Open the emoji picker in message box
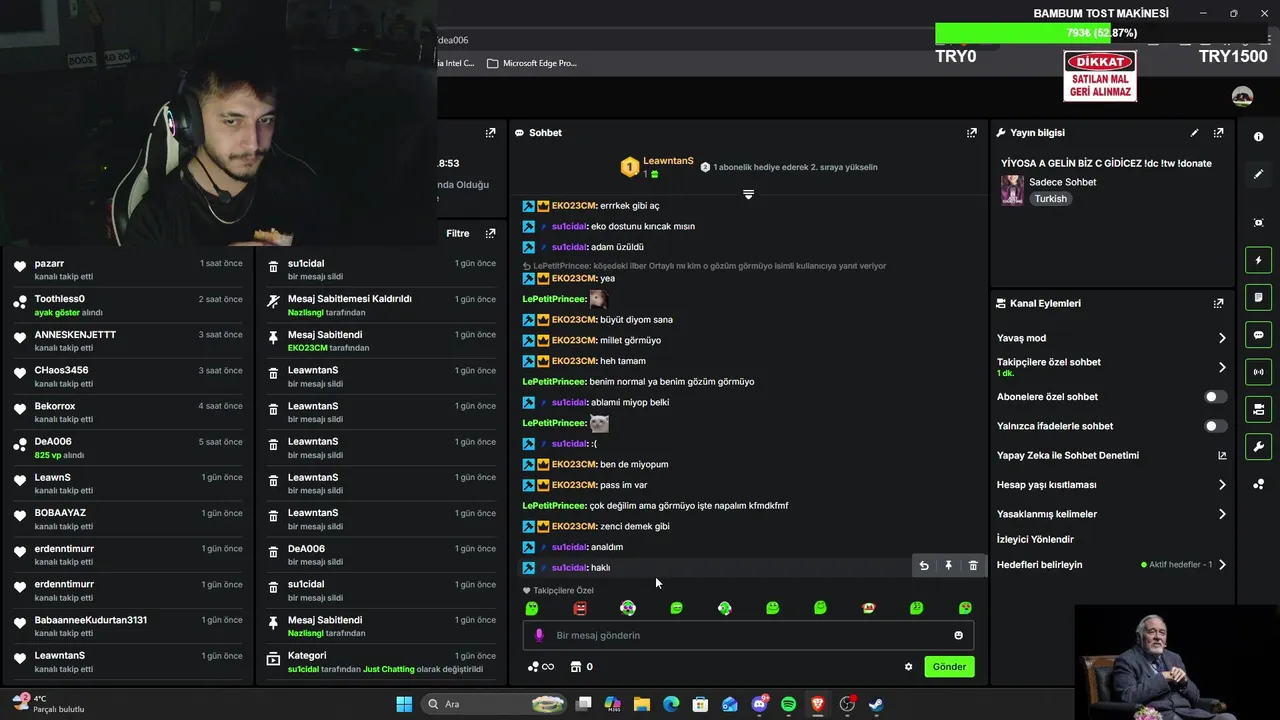This screenshot has width=1280, height=720. [x=958, y=635]
